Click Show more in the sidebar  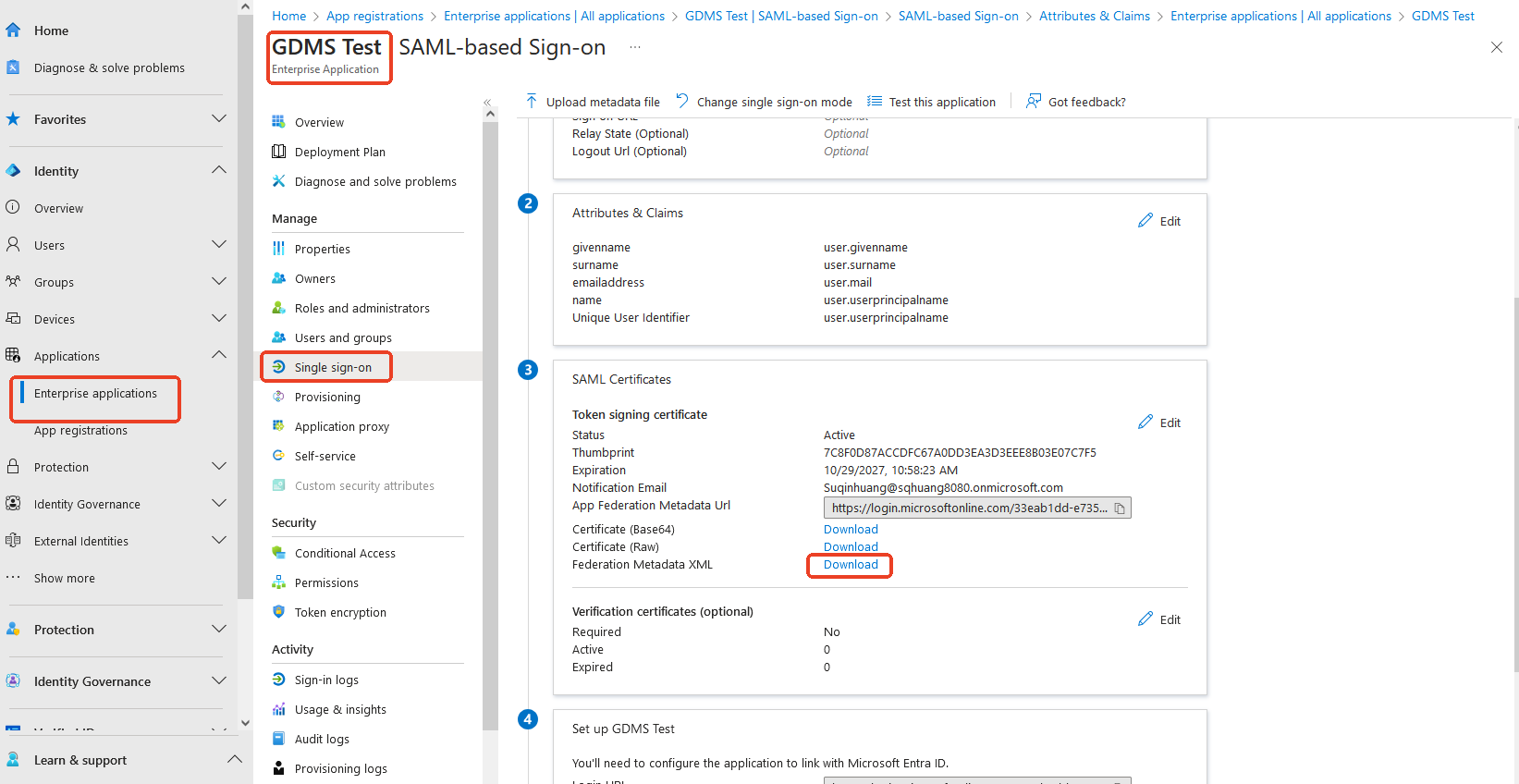point(65,578)
